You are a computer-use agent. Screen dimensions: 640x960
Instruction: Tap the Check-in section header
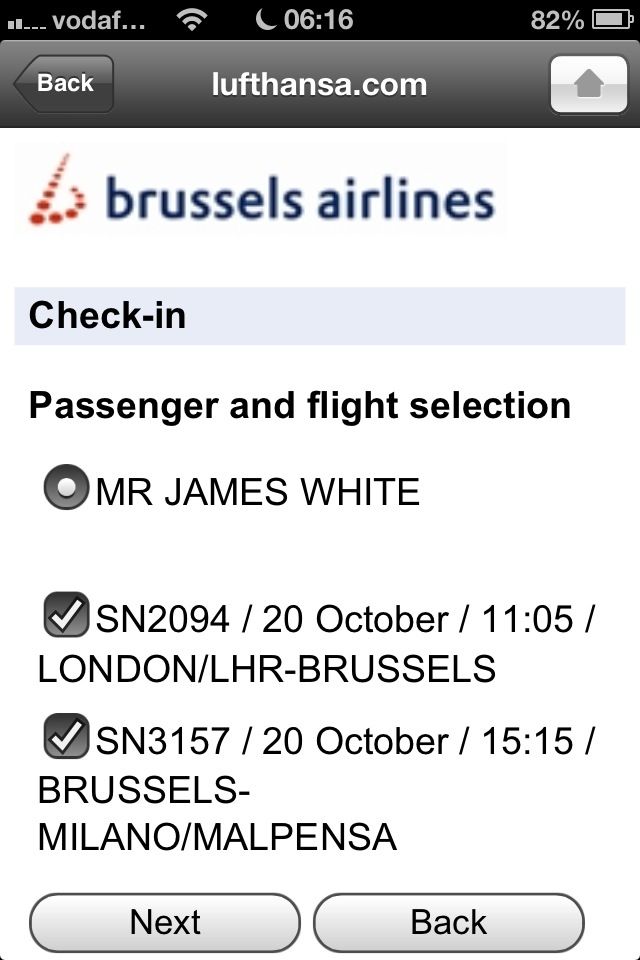point(320,316)
